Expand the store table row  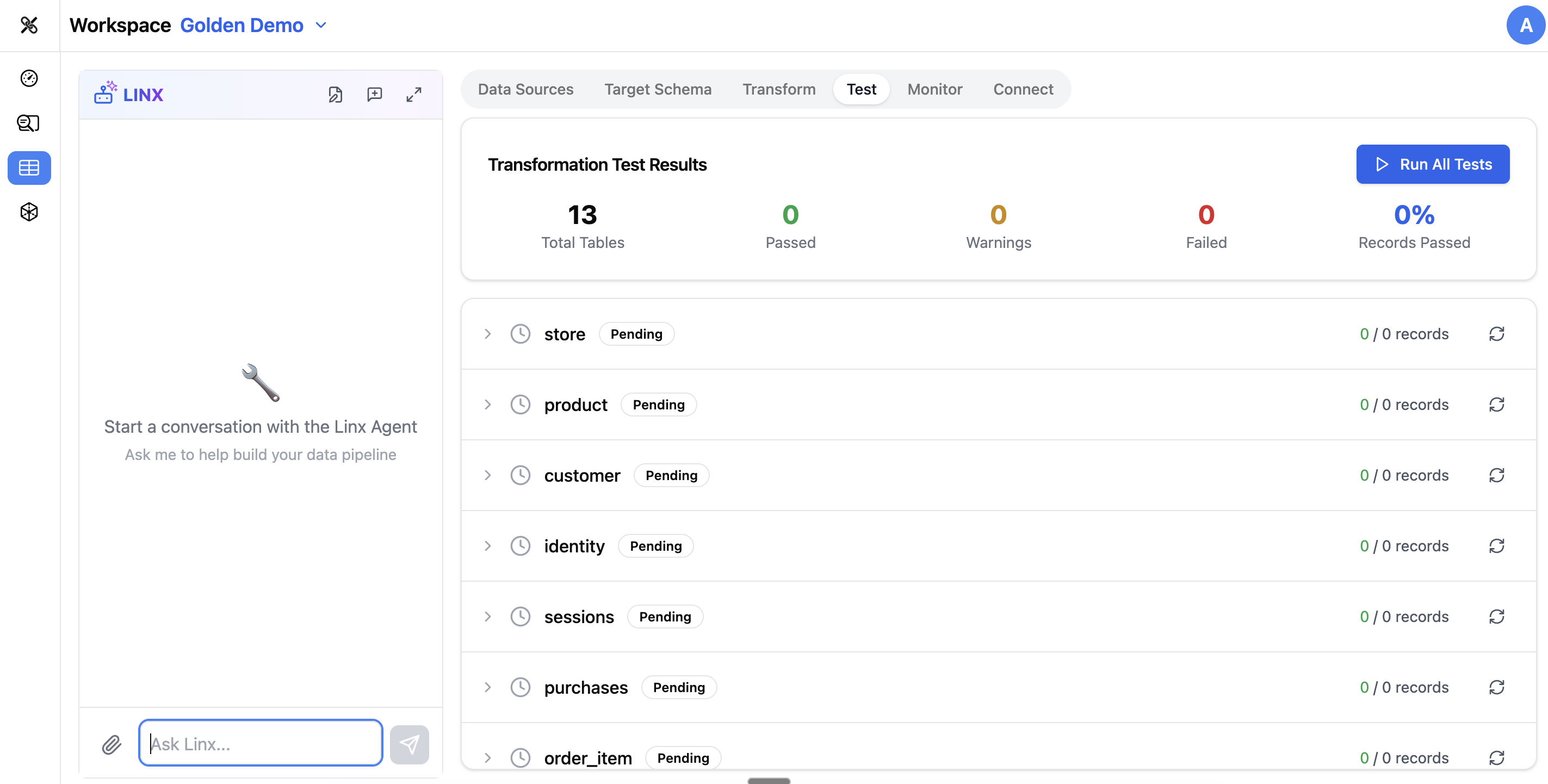coord(488,334)
